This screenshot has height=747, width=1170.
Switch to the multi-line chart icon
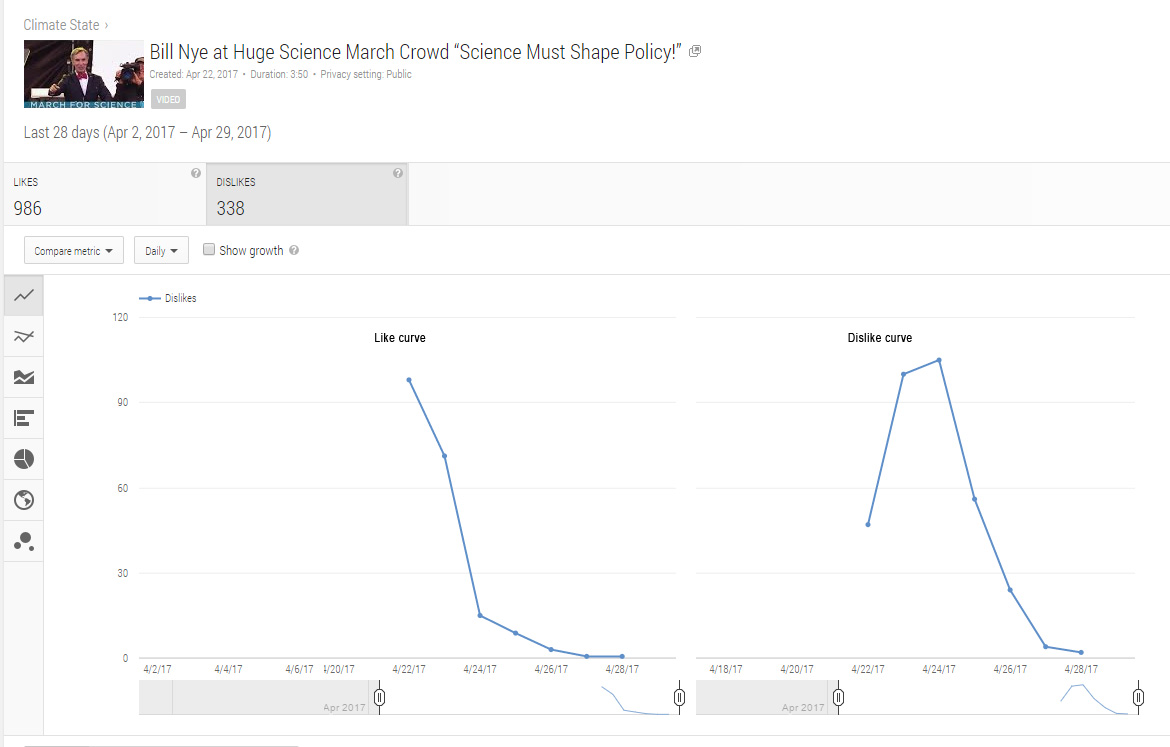click(24, 336)
